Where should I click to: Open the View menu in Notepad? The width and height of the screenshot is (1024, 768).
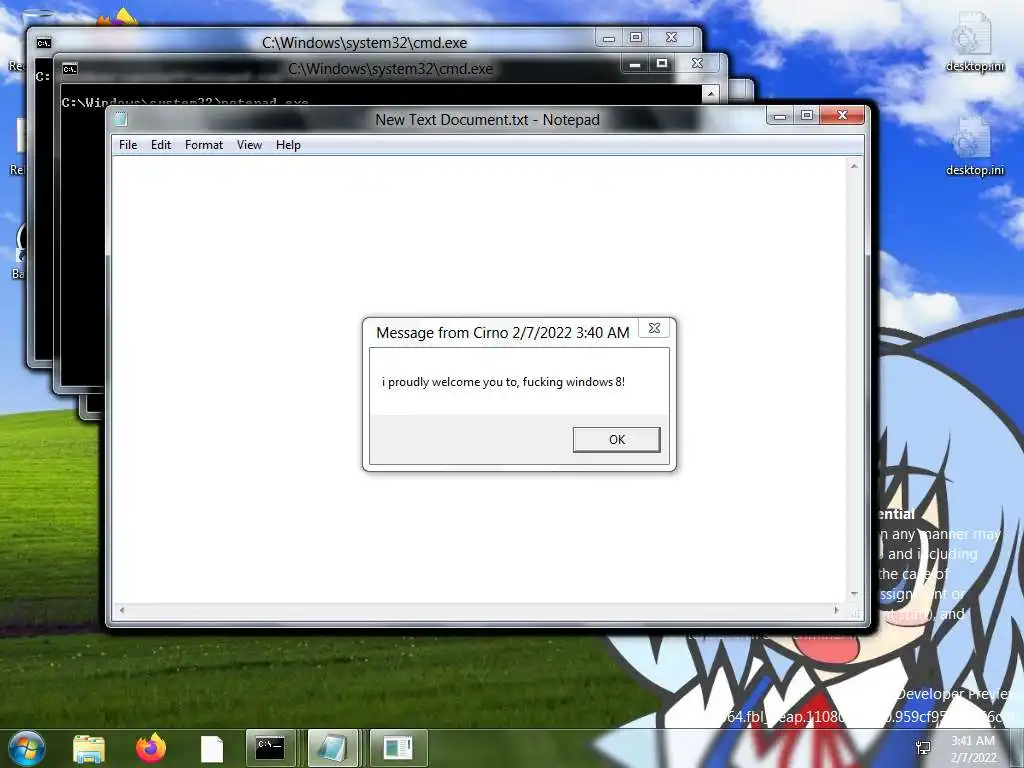(x=249, y=144)
